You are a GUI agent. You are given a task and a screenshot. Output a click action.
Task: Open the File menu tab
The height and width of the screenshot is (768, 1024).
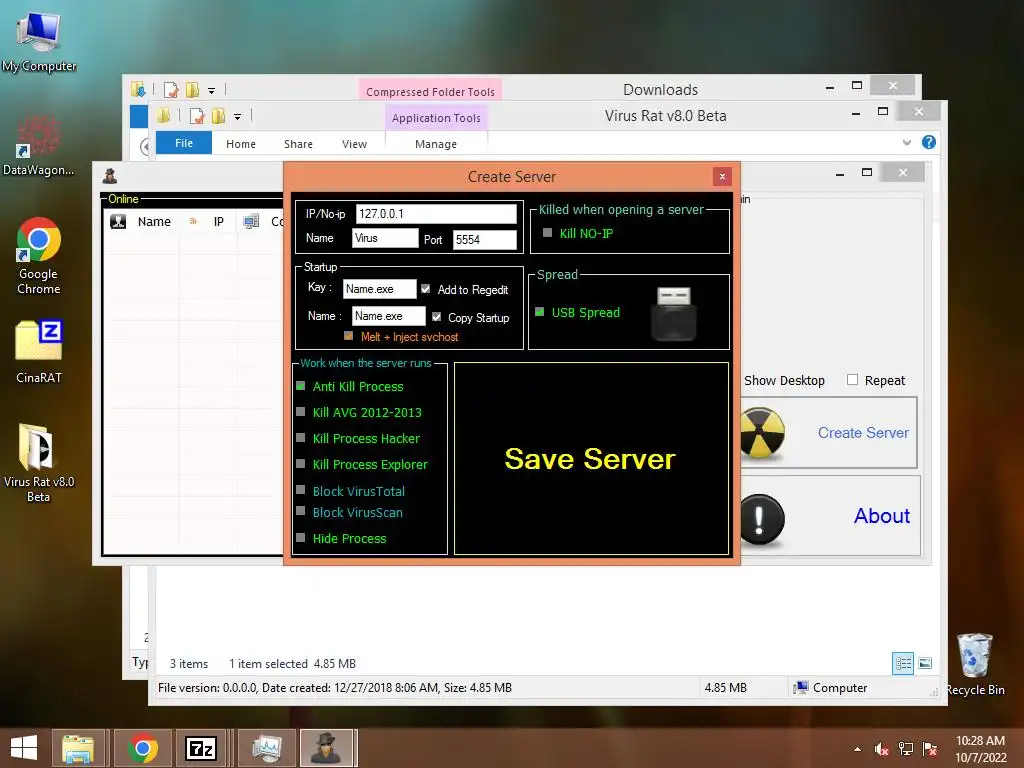click(x=184, y=143)
